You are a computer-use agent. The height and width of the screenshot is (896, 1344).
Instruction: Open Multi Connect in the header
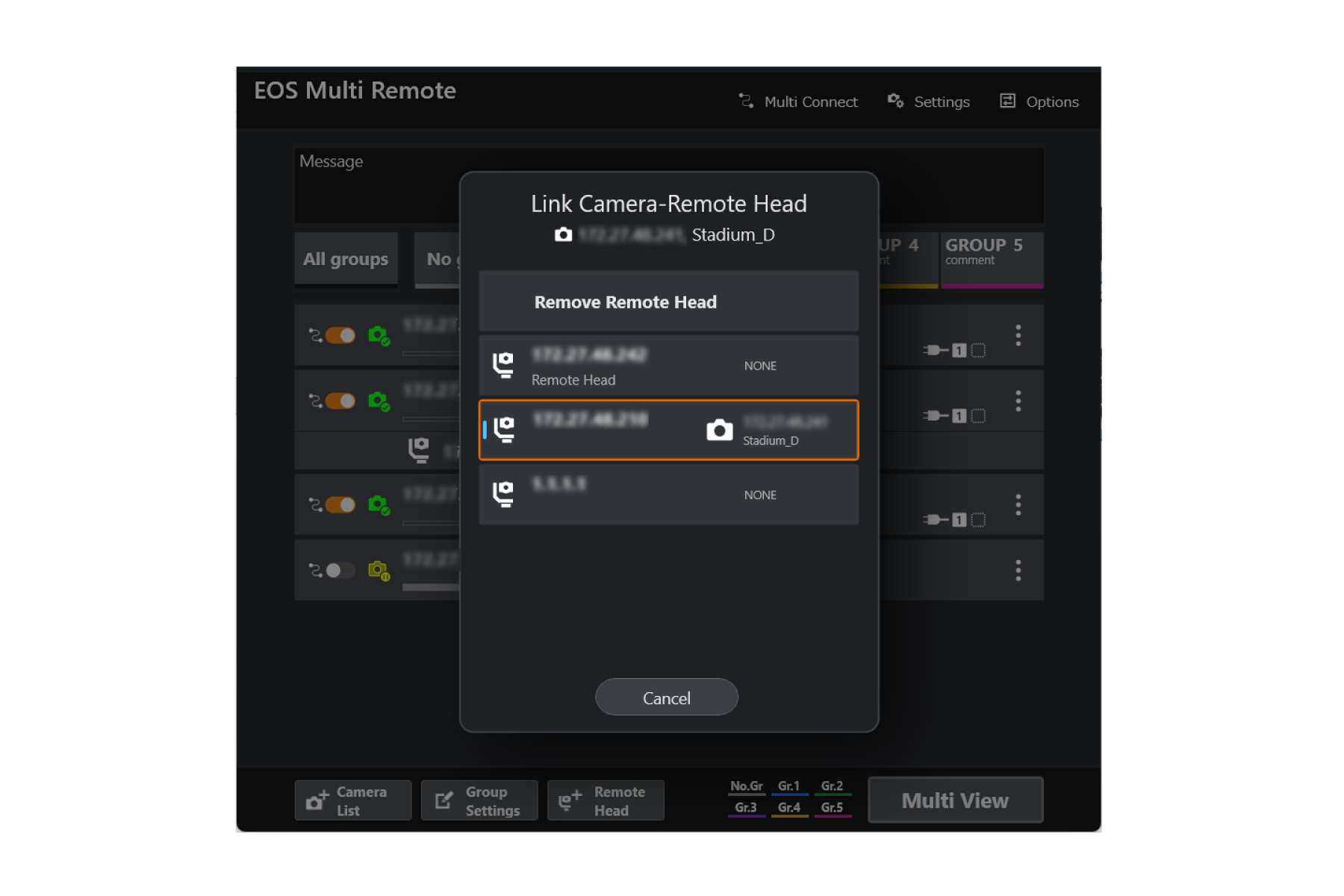point(797,102)
